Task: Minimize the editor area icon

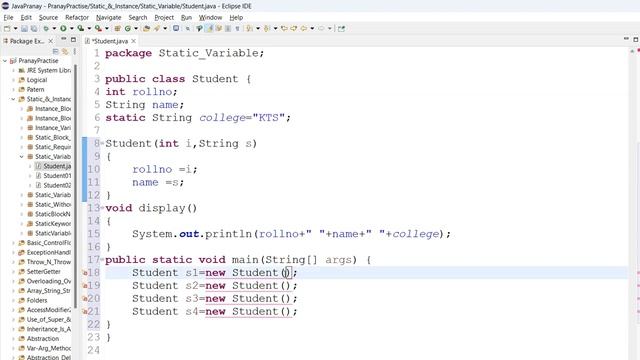Action: click(x=626, y=39)
